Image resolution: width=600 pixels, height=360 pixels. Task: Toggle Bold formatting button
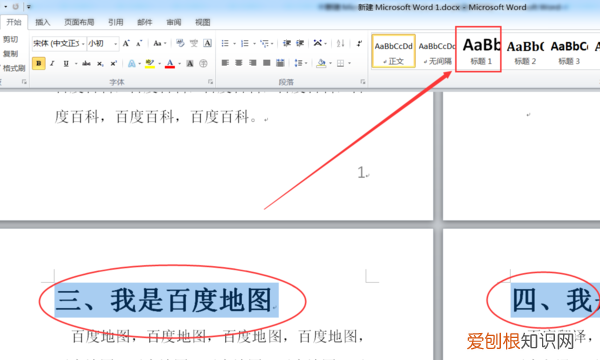pos(39,63)
